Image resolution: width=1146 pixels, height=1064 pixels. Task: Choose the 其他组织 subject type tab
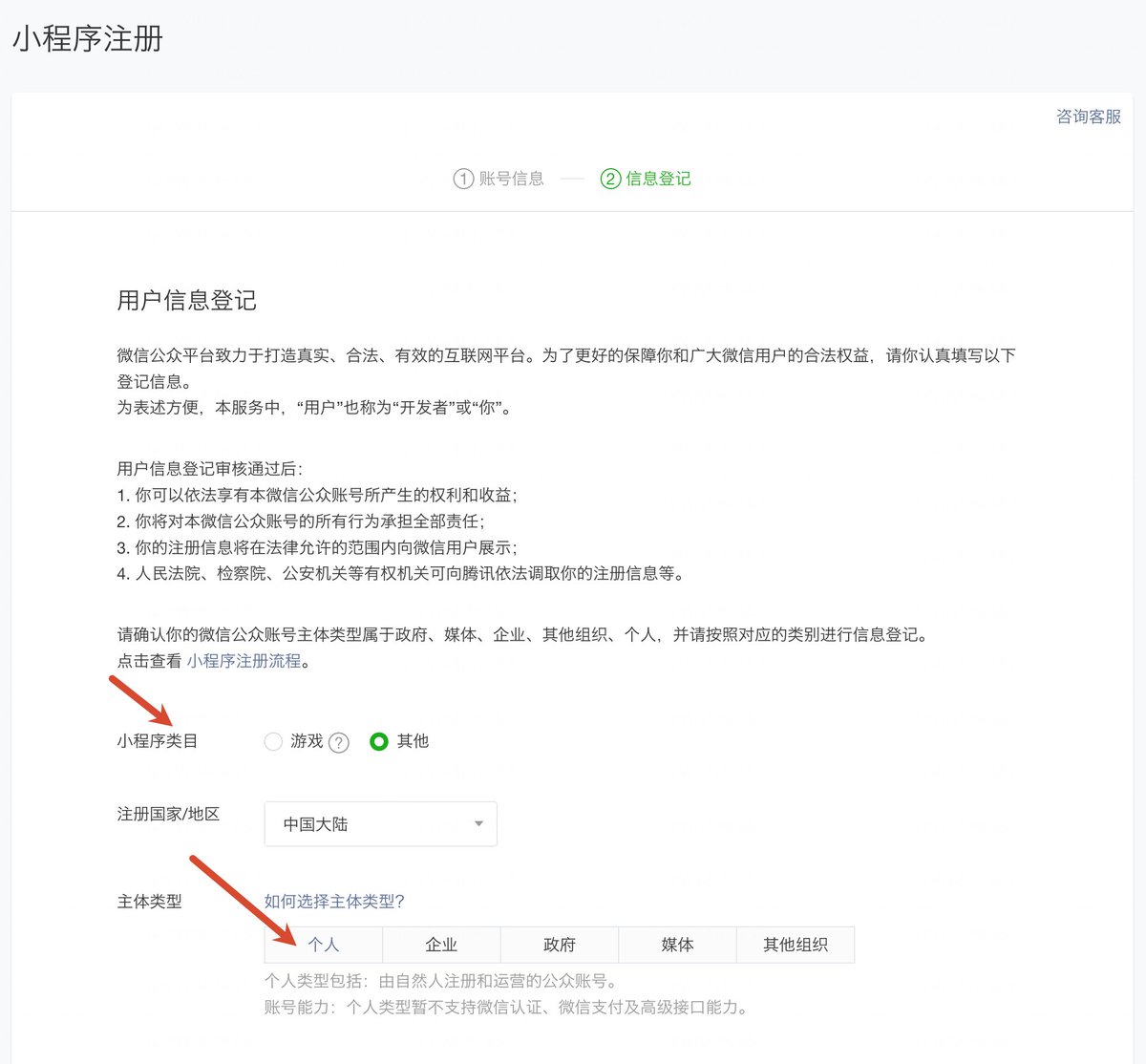[796, 945]
